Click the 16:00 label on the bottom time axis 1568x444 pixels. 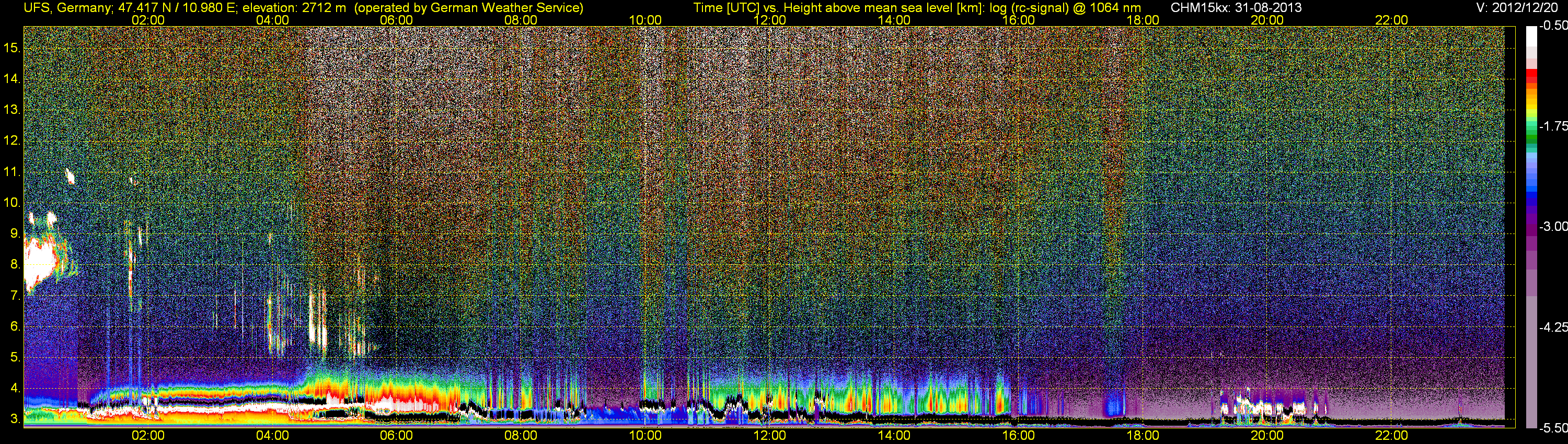tap(1018, 436)
